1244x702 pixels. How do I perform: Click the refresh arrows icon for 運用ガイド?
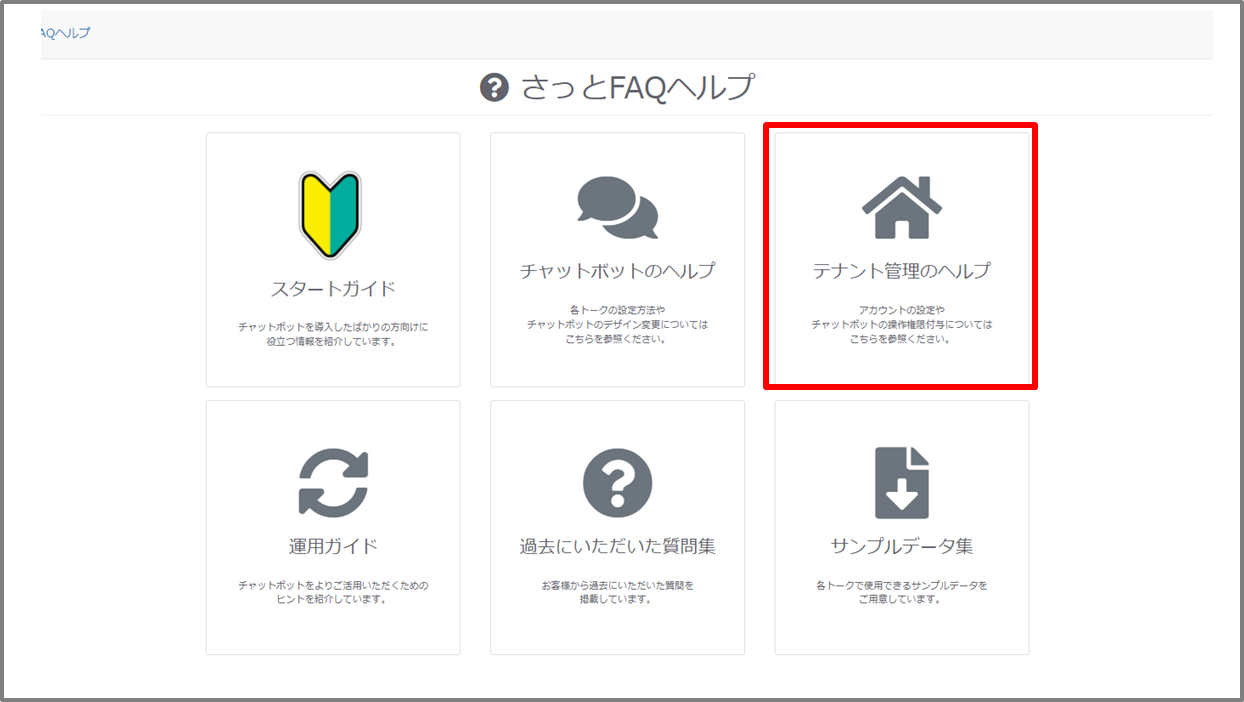point(333,483)
